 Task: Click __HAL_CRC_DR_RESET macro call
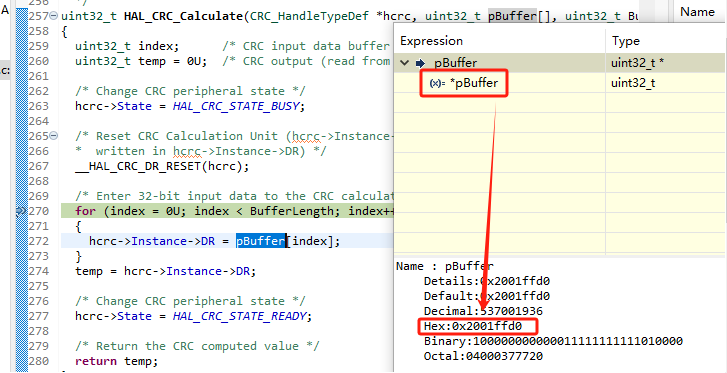click(162, 166)
